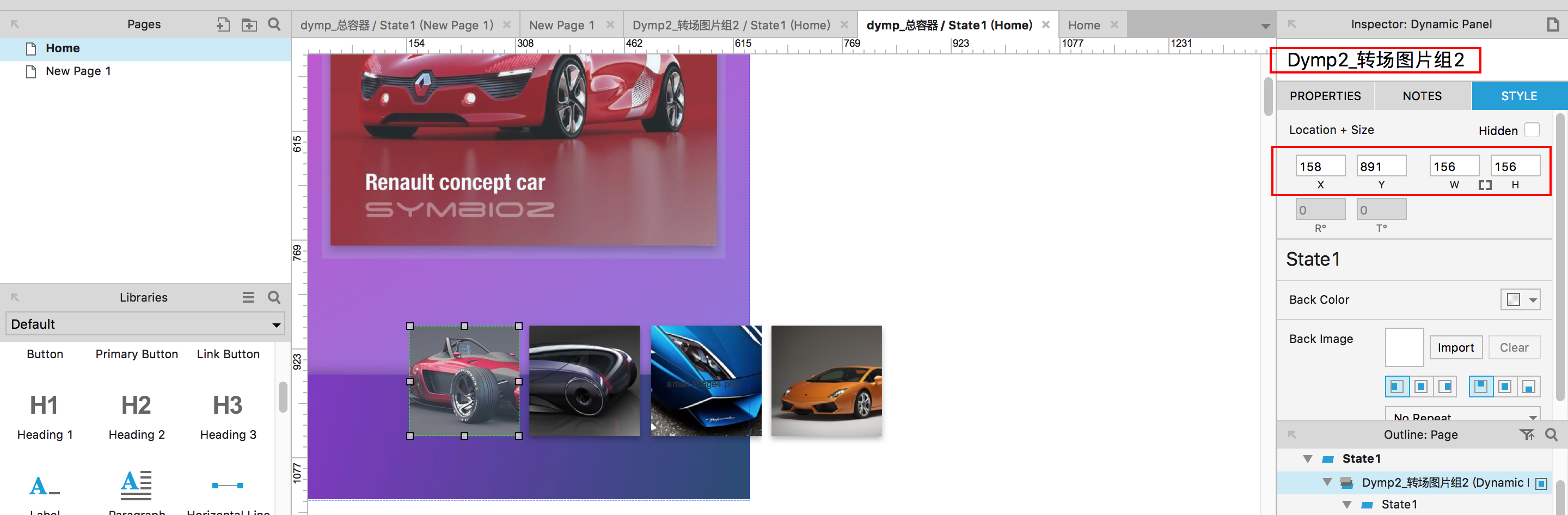Click the Back Image preview box
This screenshot has height=515, width=1568.
[x=1404, y=347]
